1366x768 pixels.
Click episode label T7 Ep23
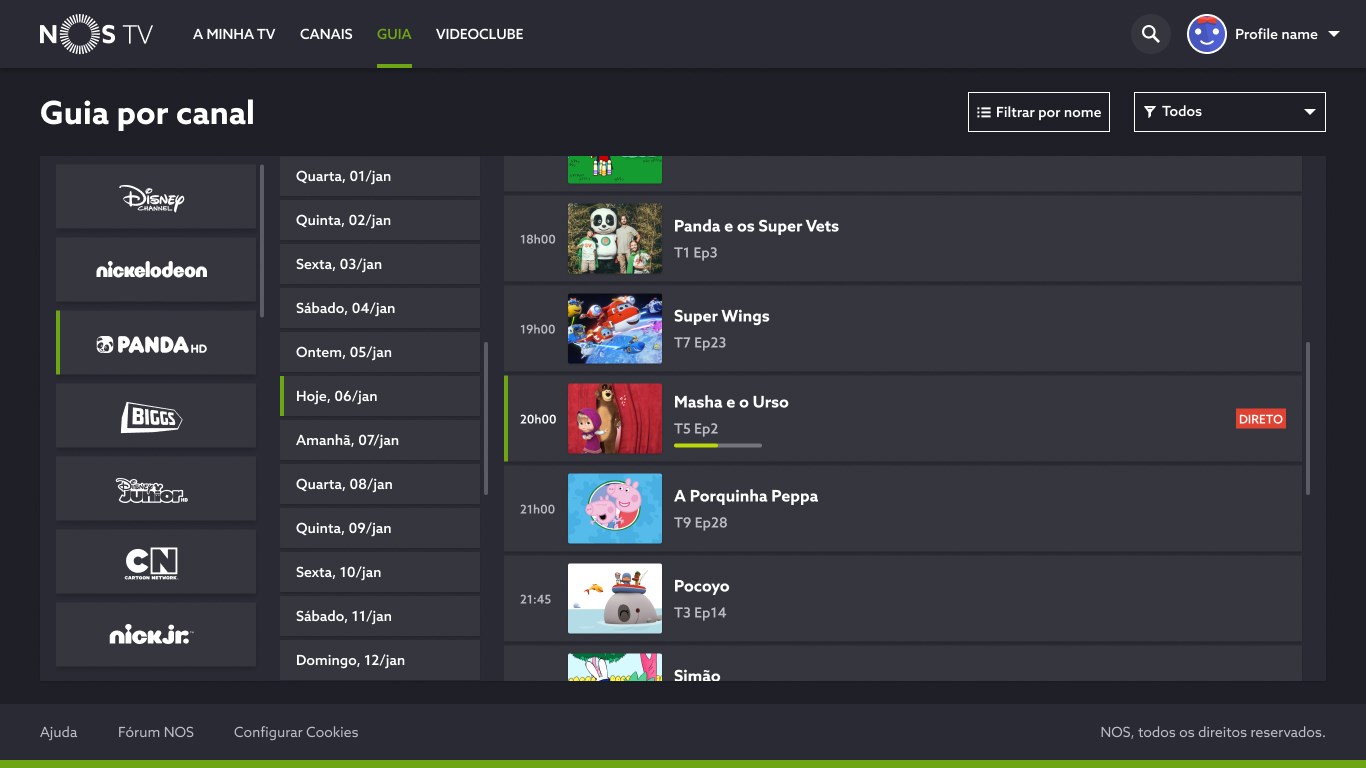[x=700, y=343]
